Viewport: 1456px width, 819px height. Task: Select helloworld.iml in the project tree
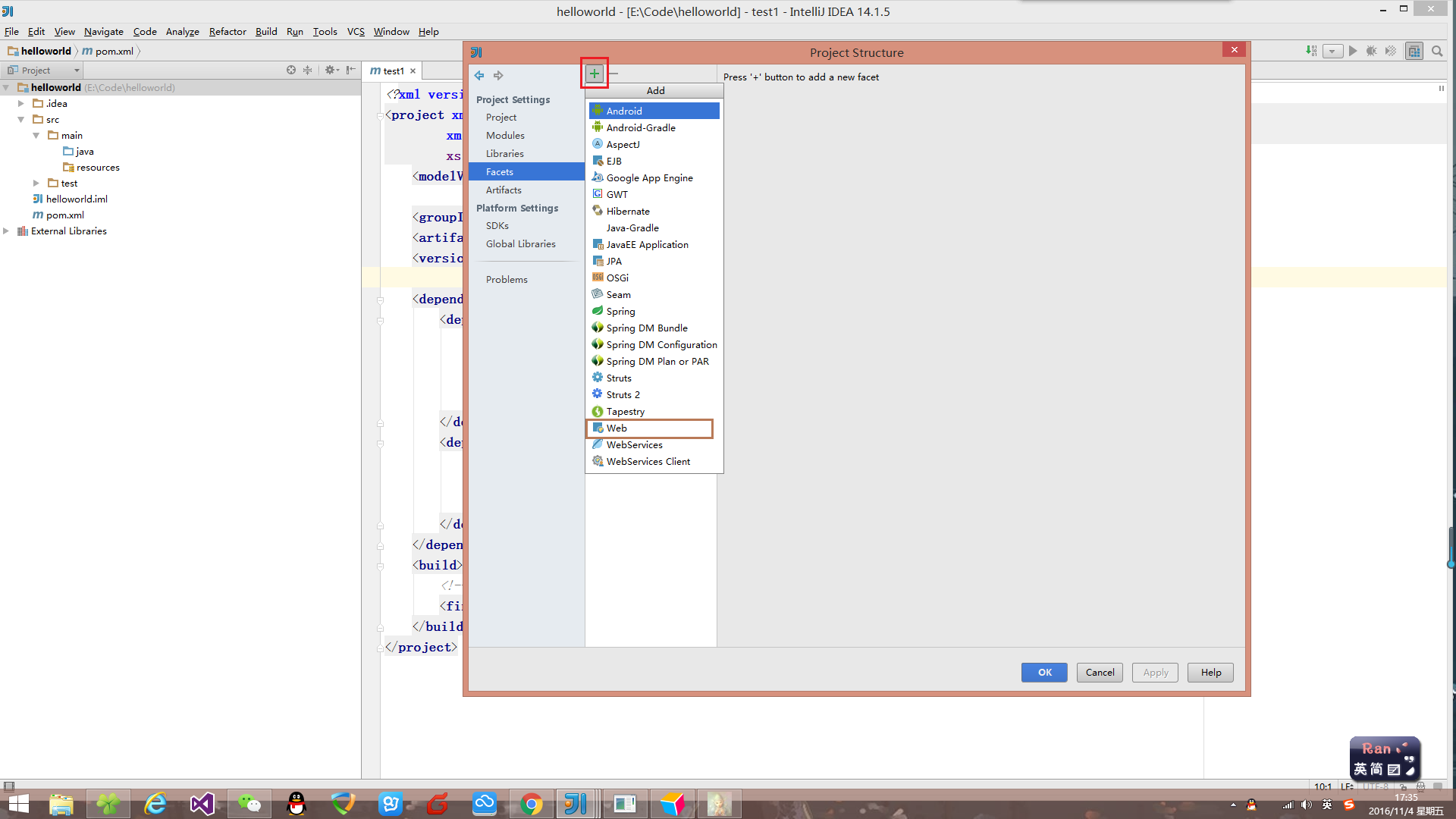tap(70, 199)
